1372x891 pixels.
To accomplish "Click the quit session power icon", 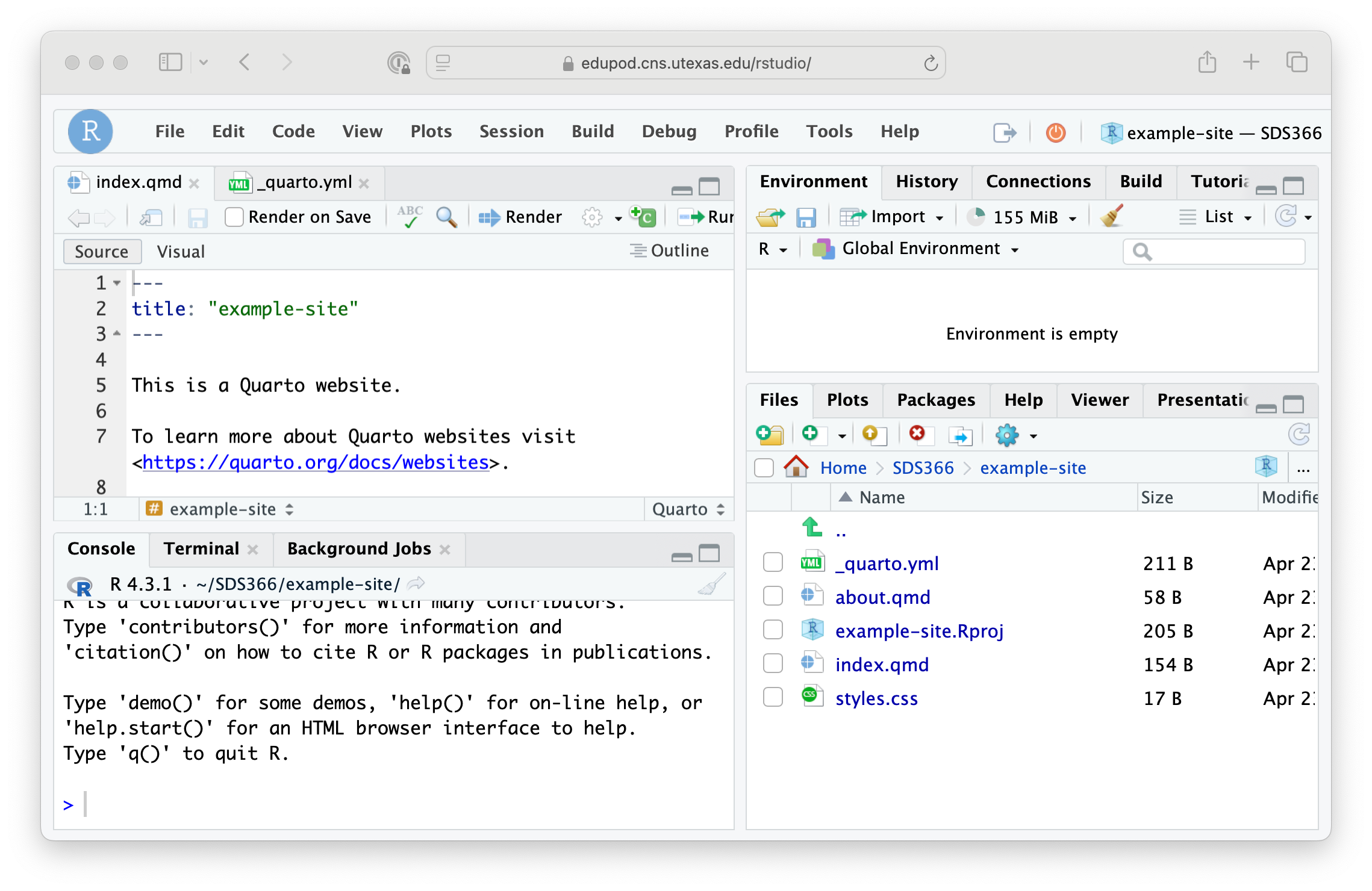I will coord(1055,132).
